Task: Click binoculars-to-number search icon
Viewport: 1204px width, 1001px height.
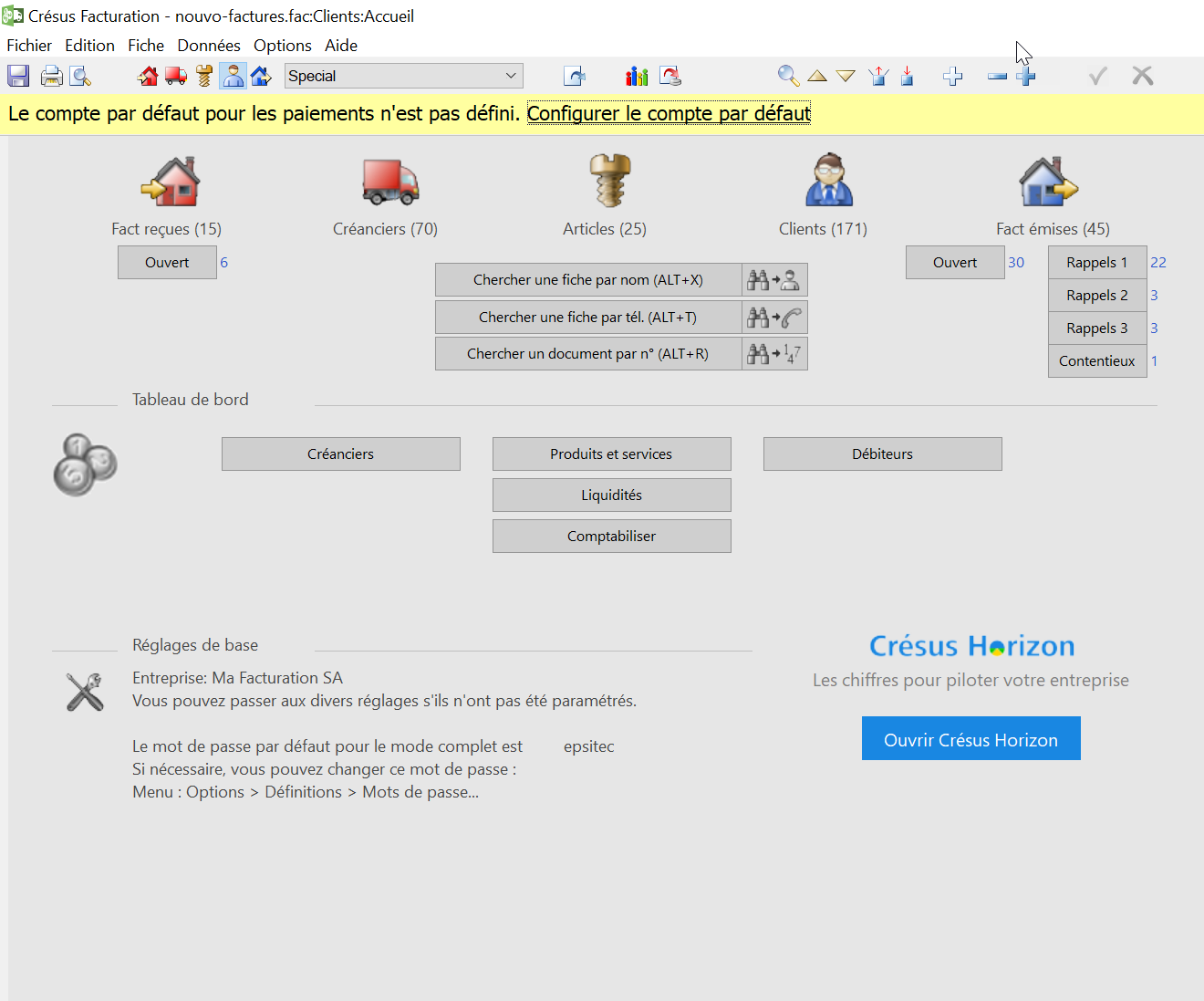Action: [774, 353]
